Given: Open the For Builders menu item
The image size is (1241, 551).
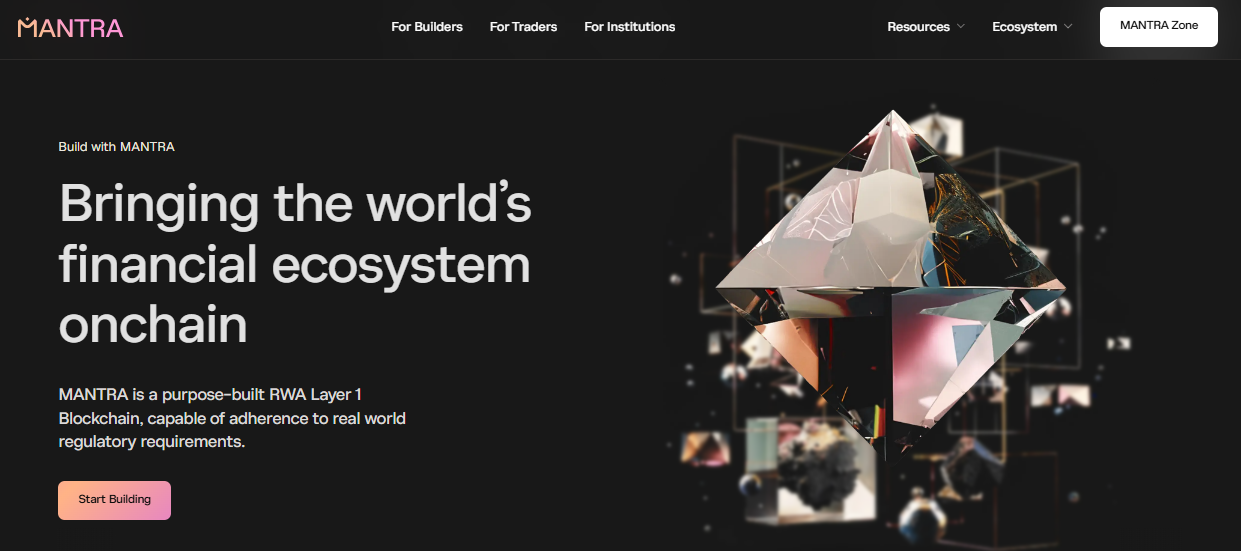Looking at the screenshot, I should (x=427, y=27).
